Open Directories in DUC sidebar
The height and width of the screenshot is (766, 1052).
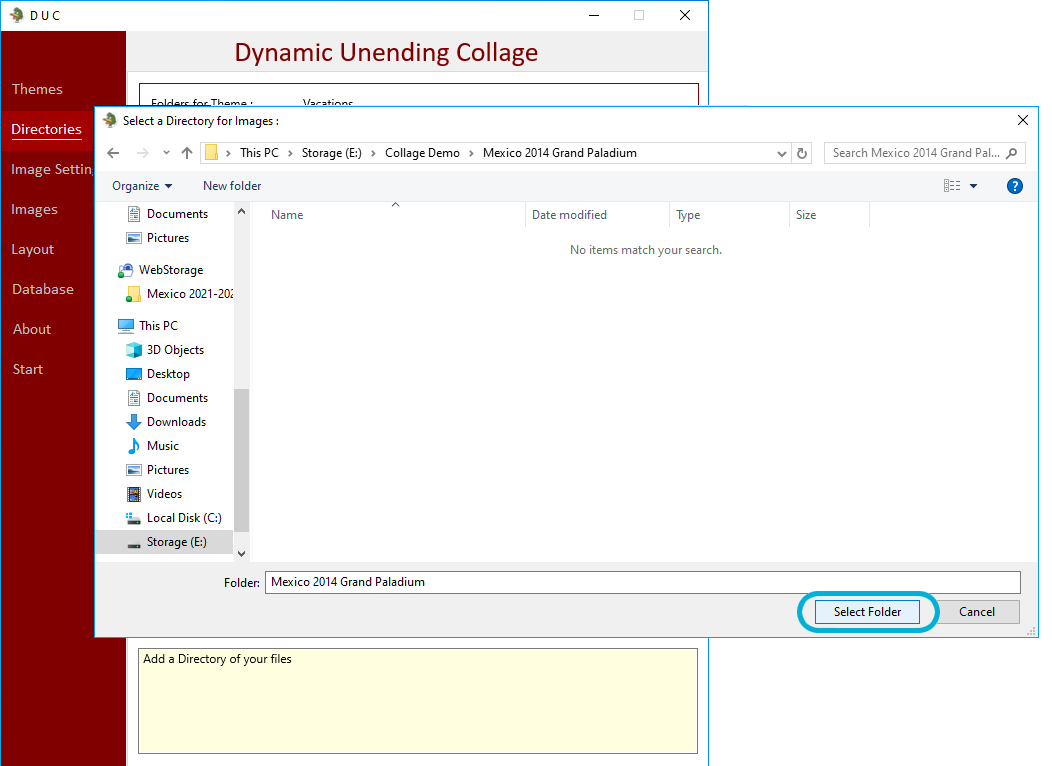click(46, 129)
